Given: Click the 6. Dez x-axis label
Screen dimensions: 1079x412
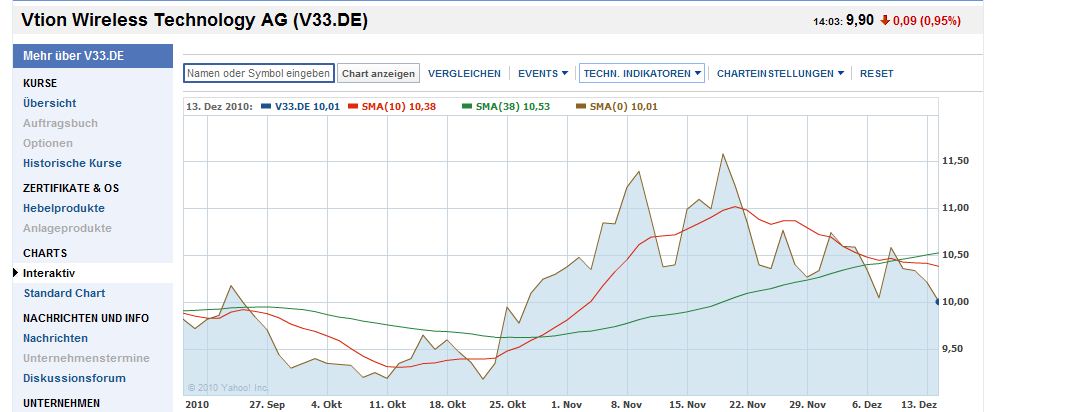Looking at the screenshot, I should pos(867,404).
